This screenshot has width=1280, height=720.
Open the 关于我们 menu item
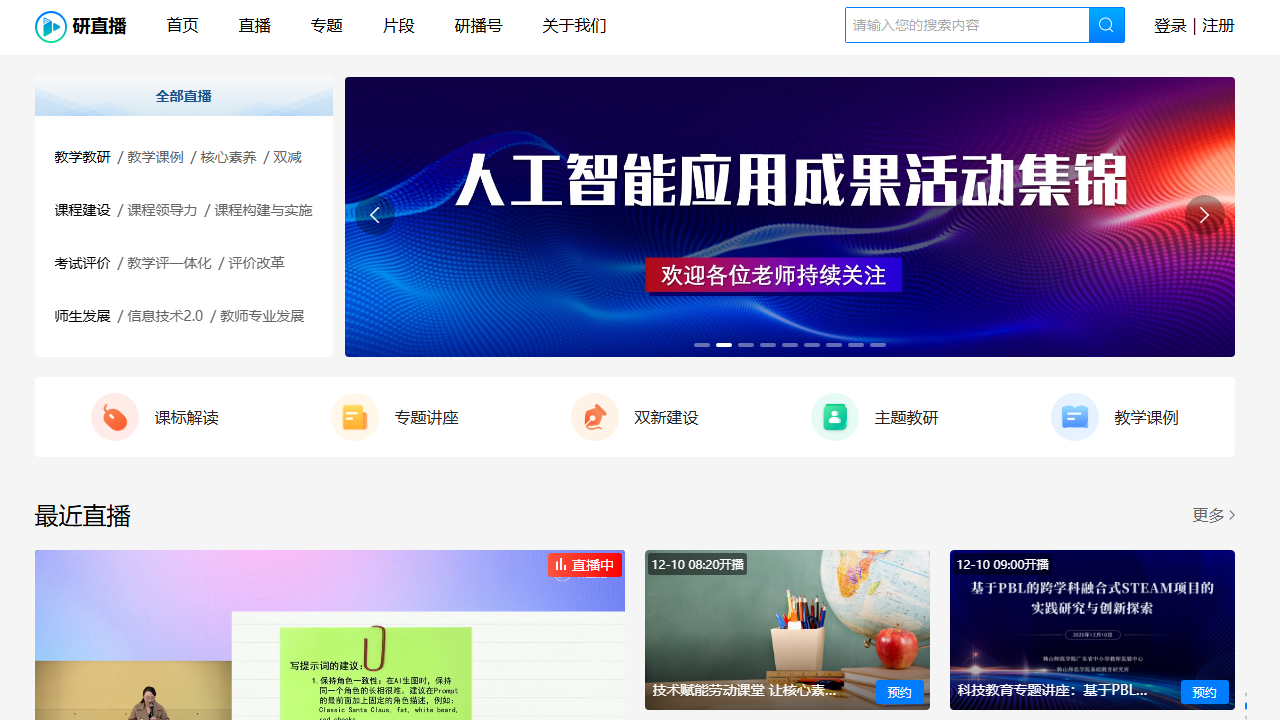[x=574, y=26]
